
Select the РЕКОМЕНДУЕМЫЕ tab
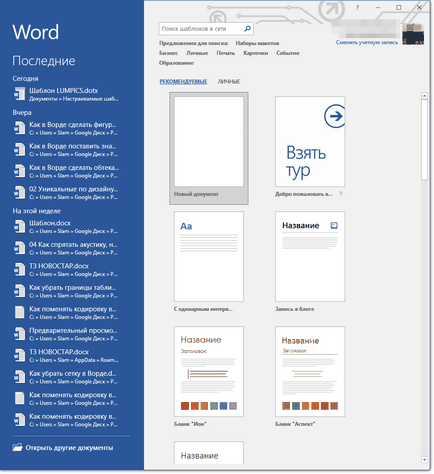coord(183,82)
